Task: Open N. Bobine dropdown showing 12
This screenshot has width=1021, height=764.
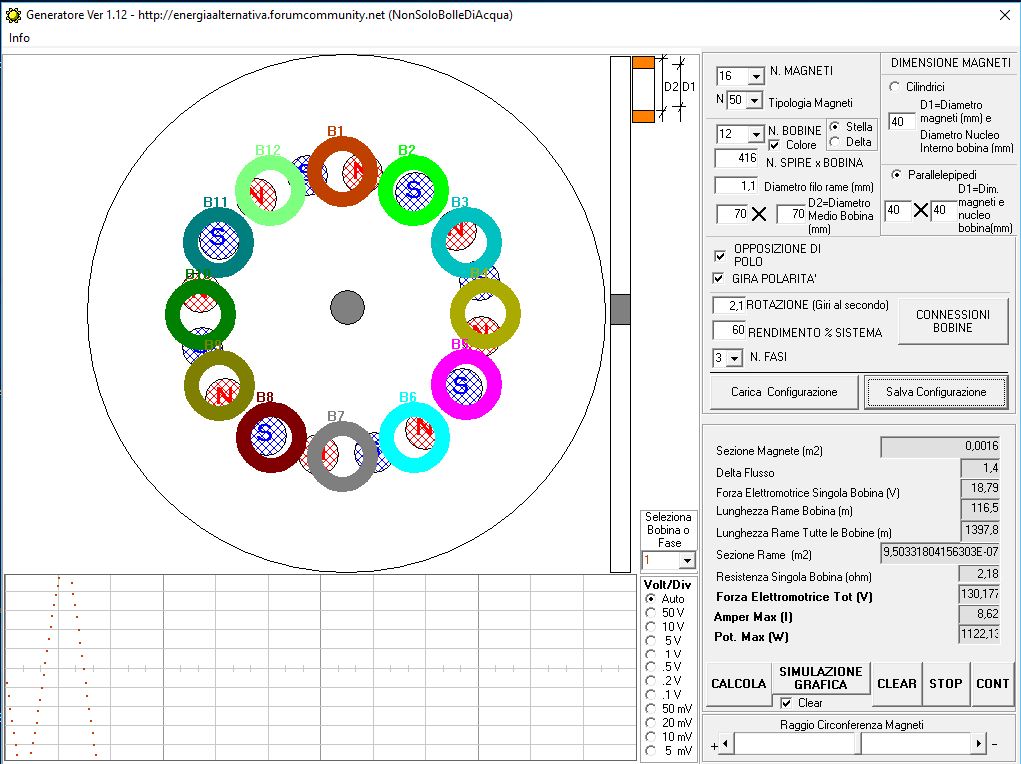Action: (x=756, y=135)
